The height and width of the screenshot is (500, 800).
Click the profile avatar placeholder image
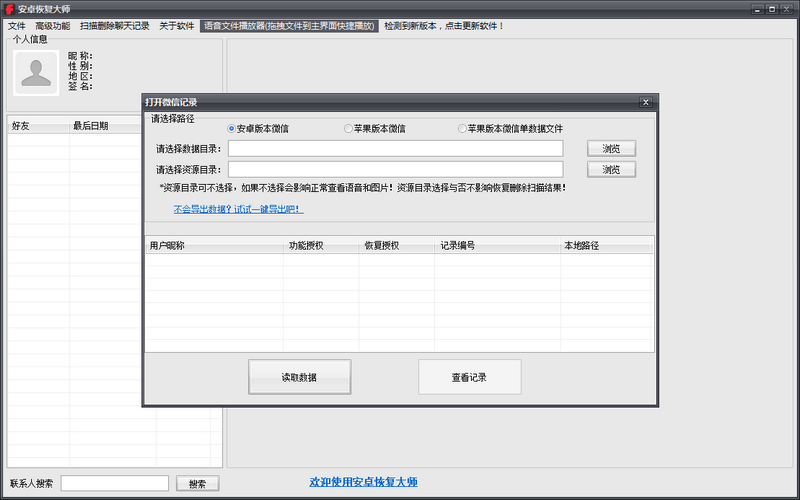click(38, 73)
